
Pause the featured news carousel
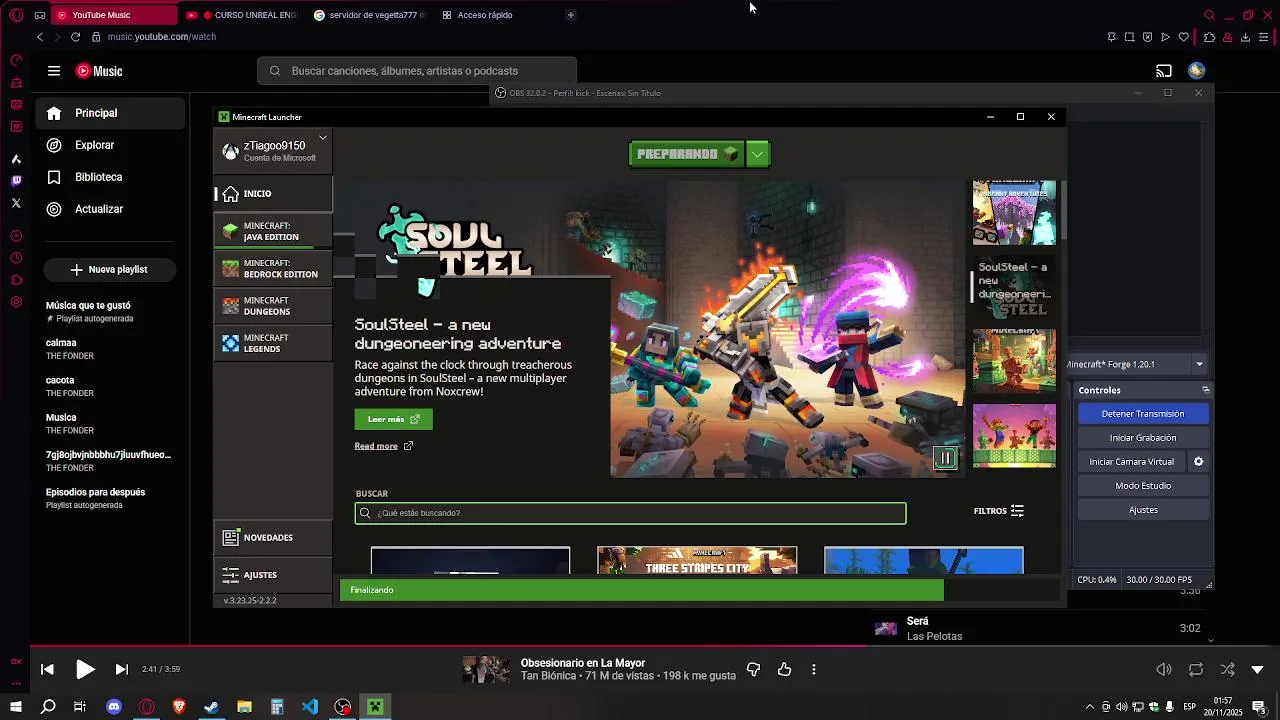pos(945,458)
